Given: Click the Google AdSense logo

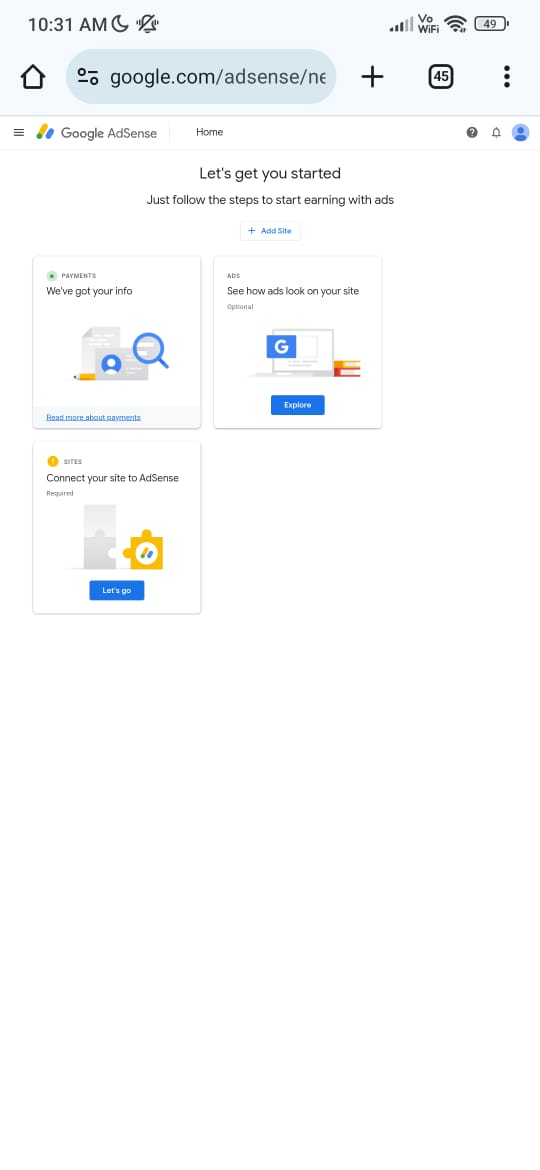Looking at the screenshot, I should click(97, 133).
